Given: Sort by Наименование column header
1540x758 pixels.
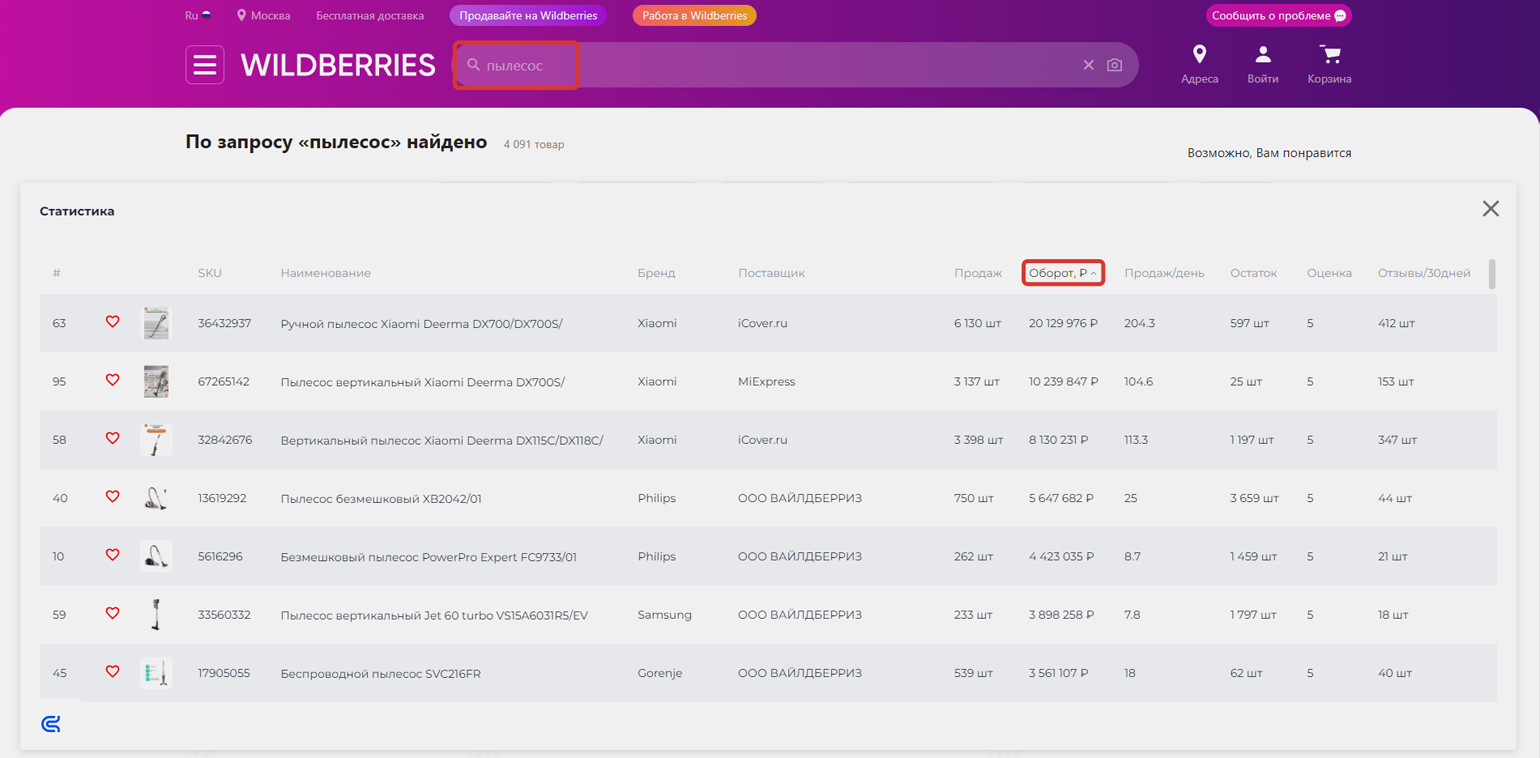Looking at the screenshot, I should tap(325, 273).
